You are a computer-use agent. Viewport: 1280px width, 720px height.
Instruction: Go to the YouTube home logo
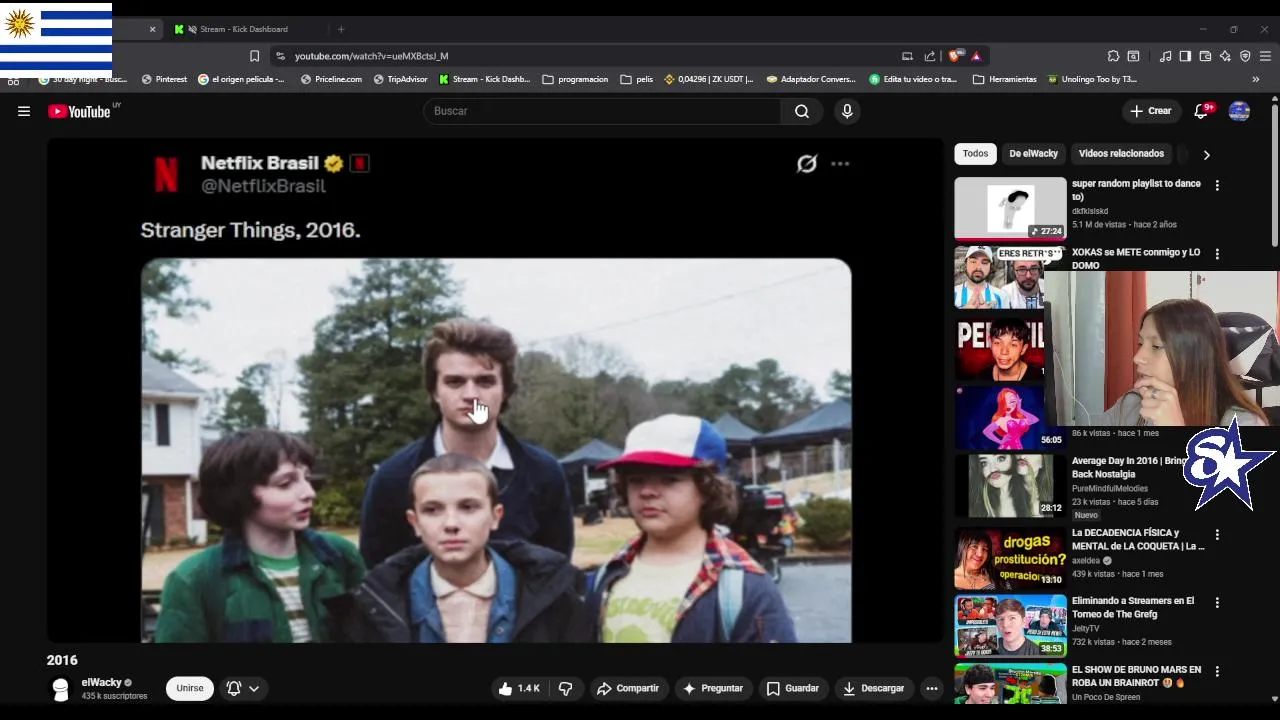click(80, 111)
